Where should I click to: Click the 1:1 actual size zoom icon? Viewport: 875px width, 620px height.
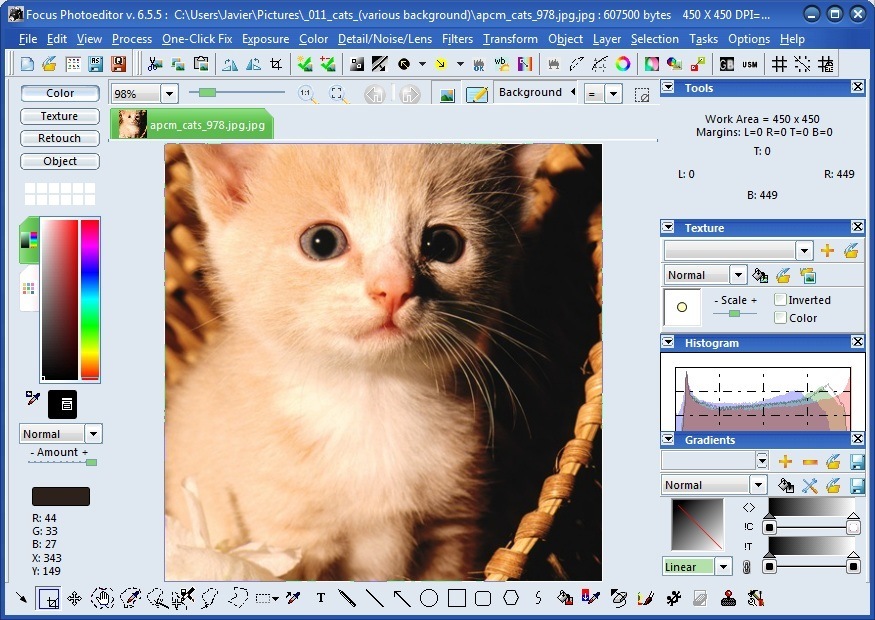click(x=307, y=93)
